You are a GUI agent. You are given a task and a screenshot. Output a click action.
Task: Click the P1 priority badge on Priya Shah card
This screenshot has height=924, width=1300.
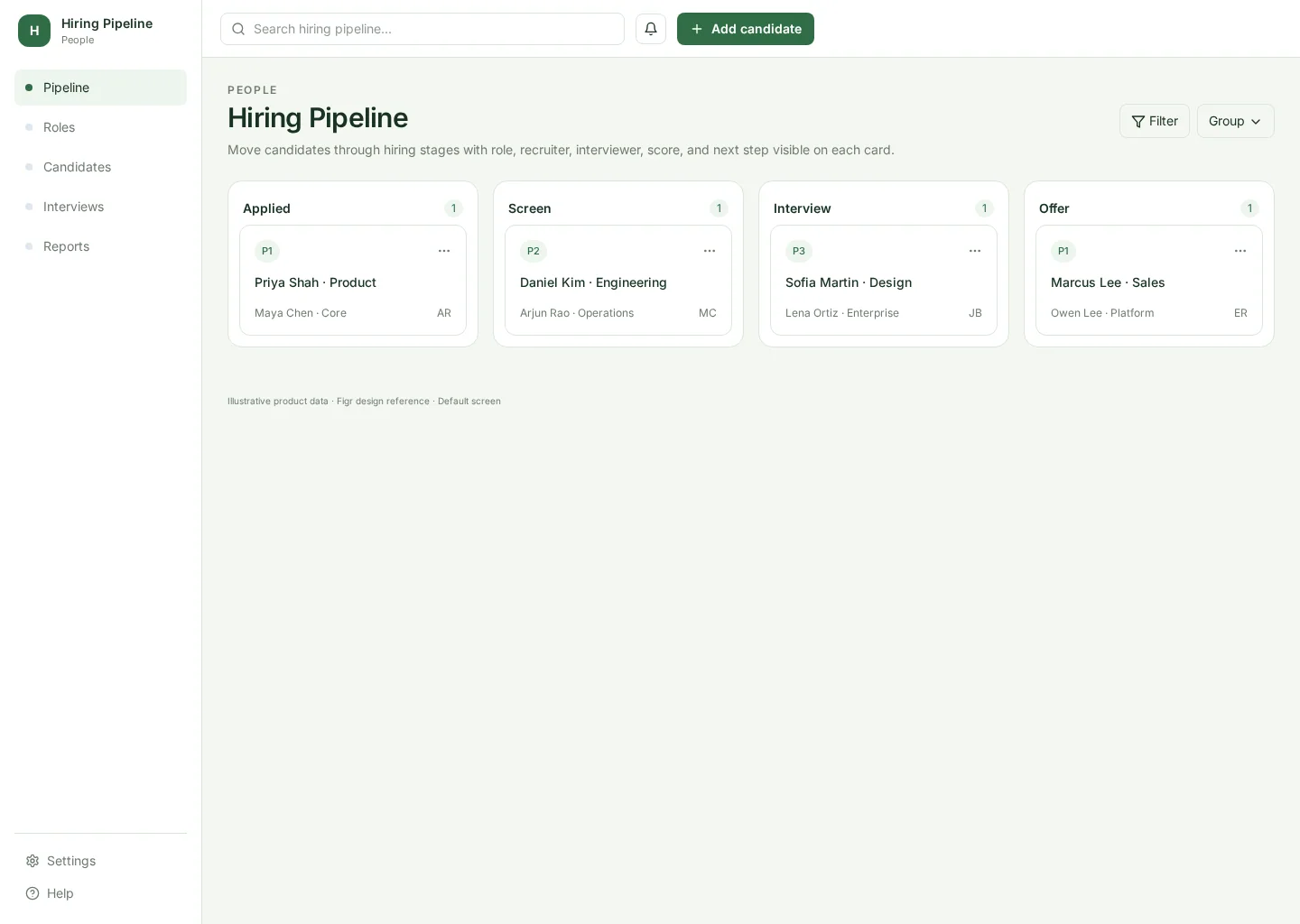point(267,251)
